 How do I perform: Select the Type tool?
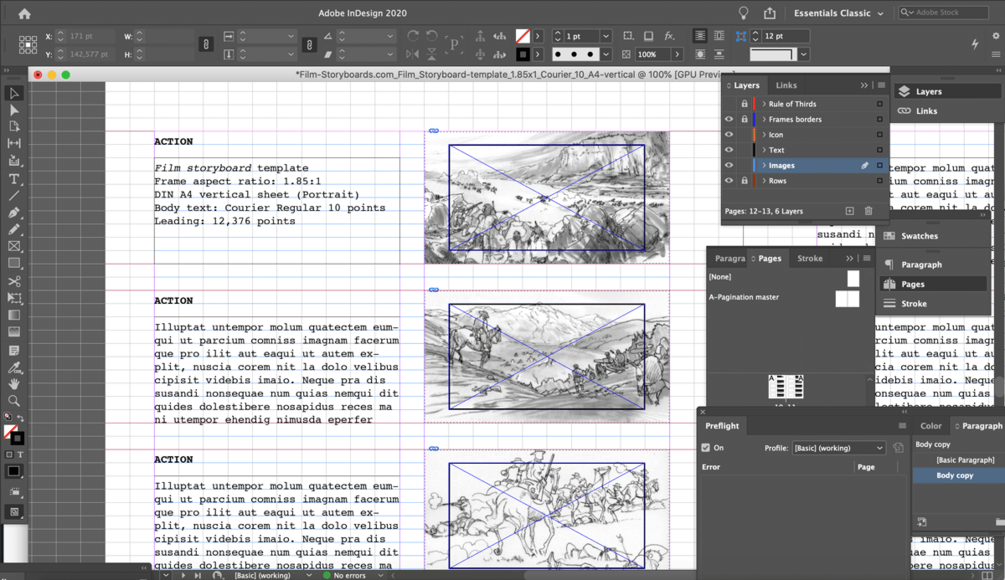(x=14, y=179)
